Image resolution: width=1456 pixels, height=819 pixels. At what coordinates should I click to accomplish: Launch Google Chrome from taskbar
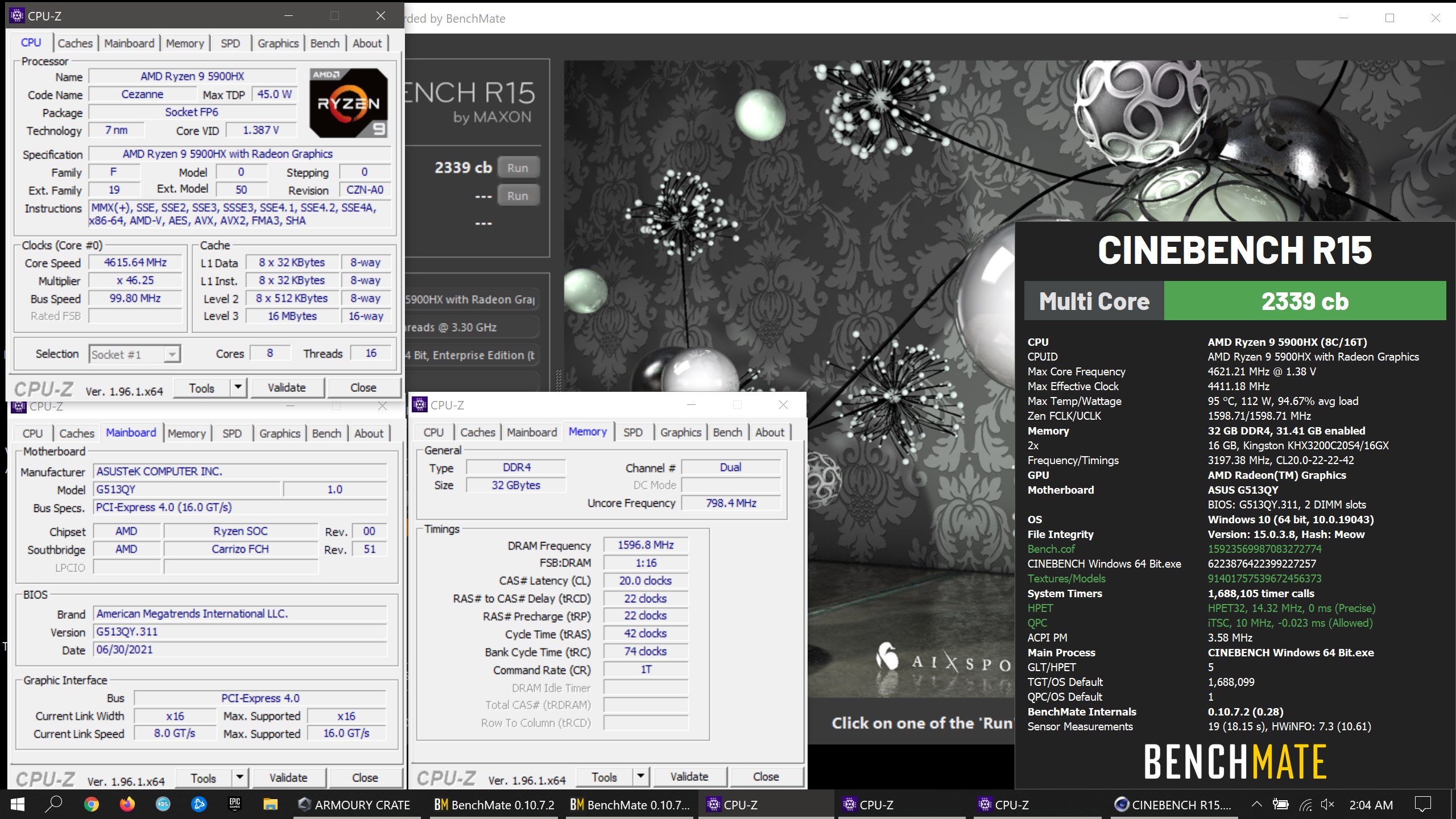pos(91,805)
